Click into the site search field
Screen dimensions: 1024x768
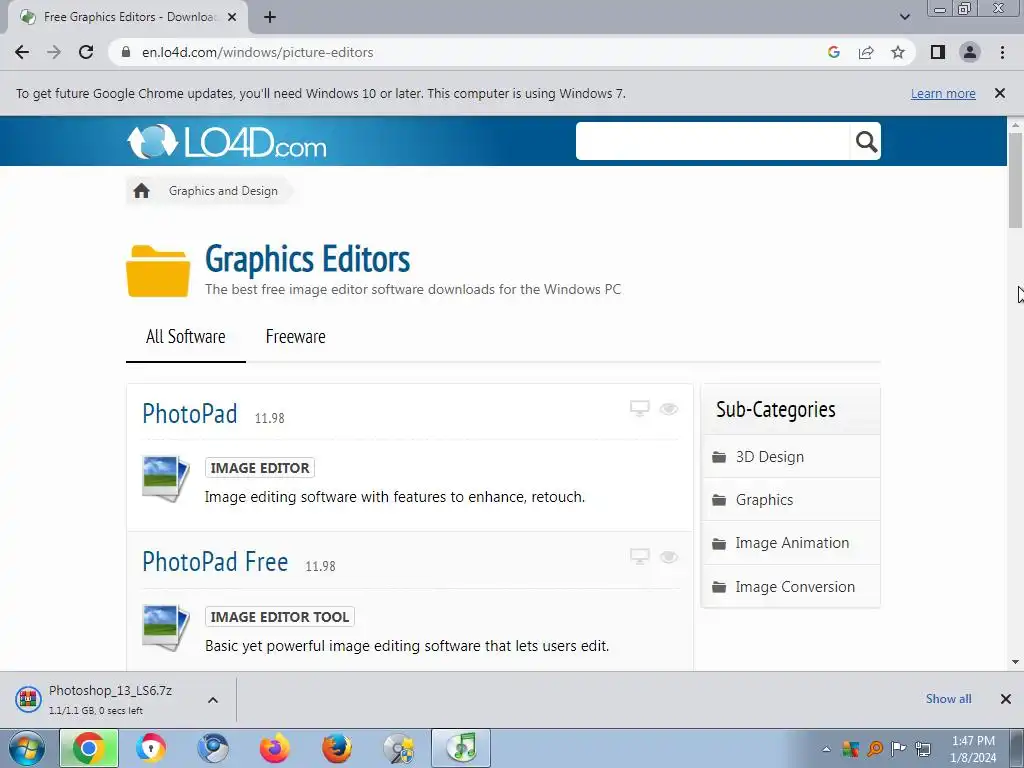pos(712,141)
